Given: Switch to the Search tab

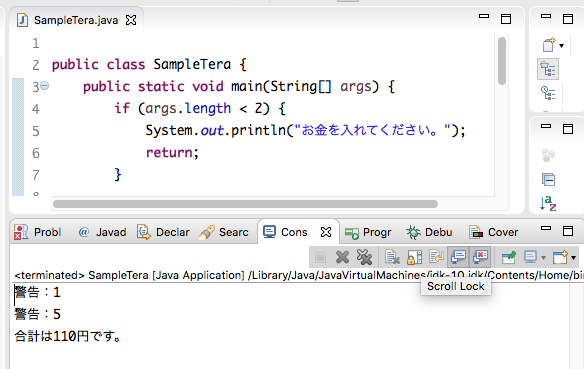Looking at the screenshot, I should 223,232.
